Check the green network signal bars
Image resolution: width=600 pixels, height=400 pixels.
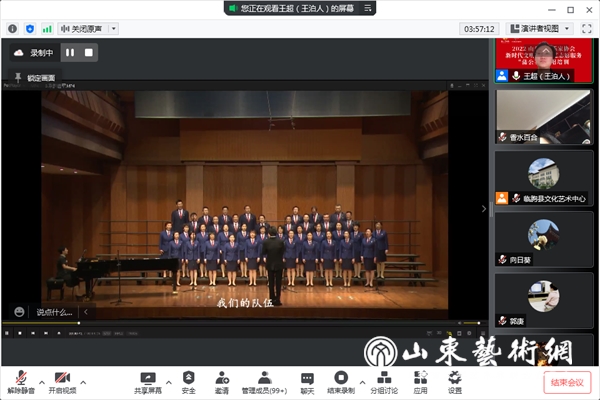(x=47, y=29)
